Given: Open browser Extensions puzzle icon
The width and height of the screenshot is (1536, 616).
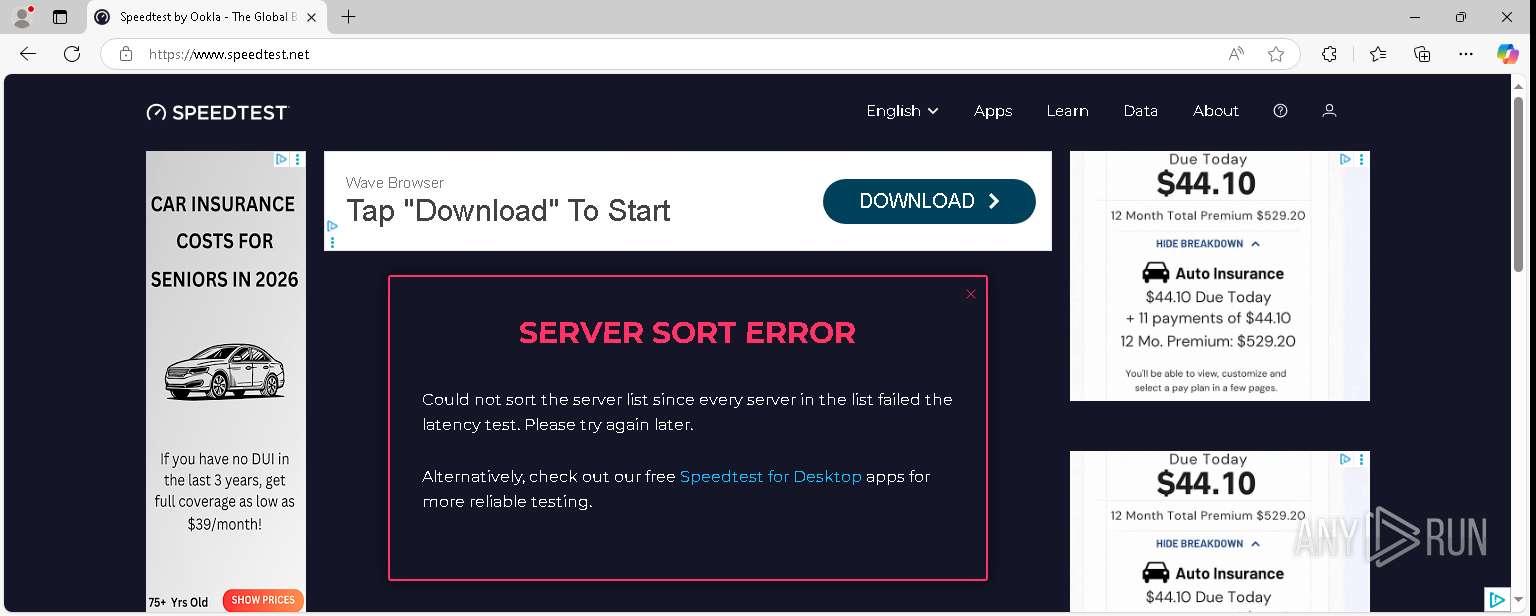Looking at the screenshot, I should [1329, 54].
